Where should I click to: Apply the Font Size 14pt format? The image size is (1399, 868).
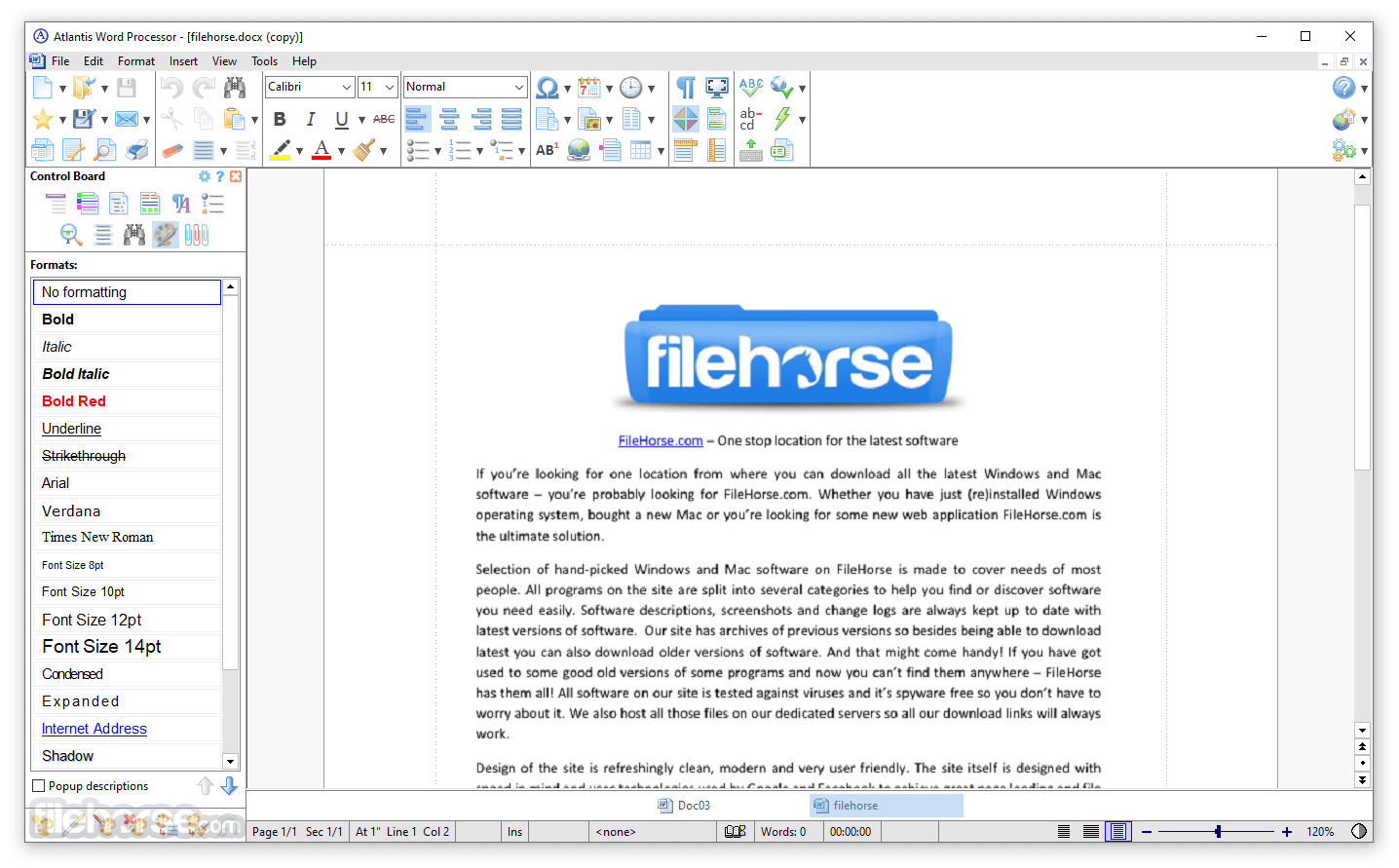click(127, 647)
